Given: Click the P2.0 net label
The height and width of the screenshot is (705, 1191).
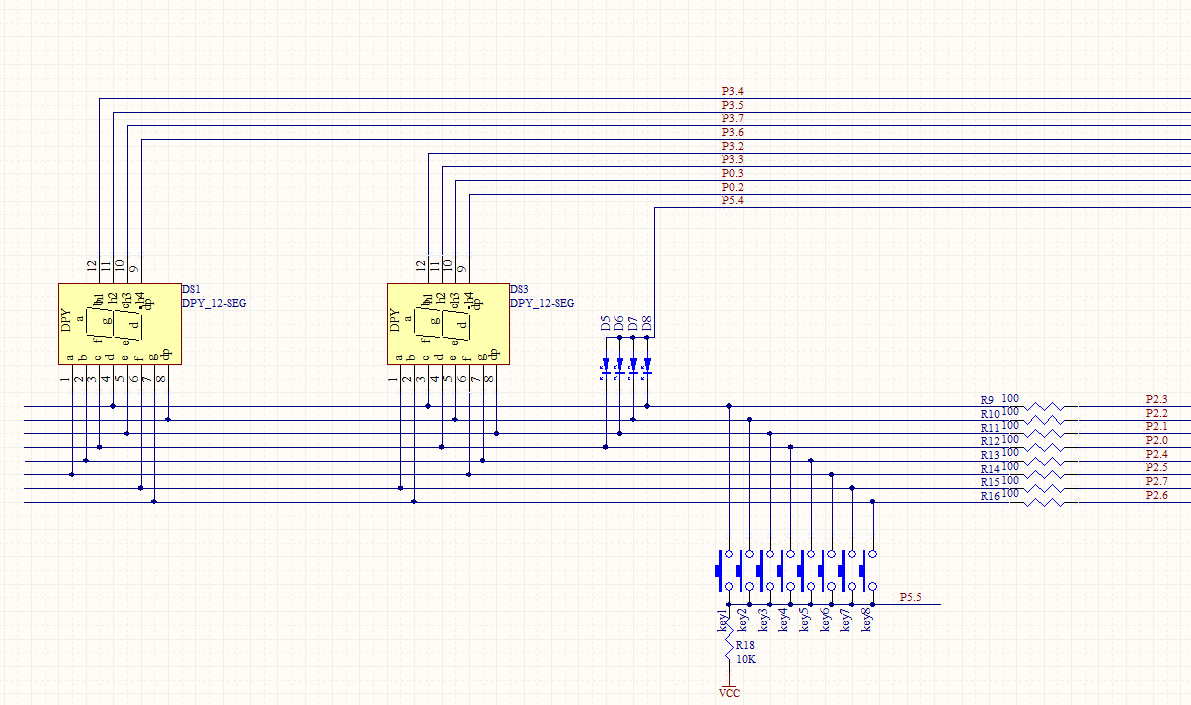Looking at the screenshot, I should coord(1157,440).
